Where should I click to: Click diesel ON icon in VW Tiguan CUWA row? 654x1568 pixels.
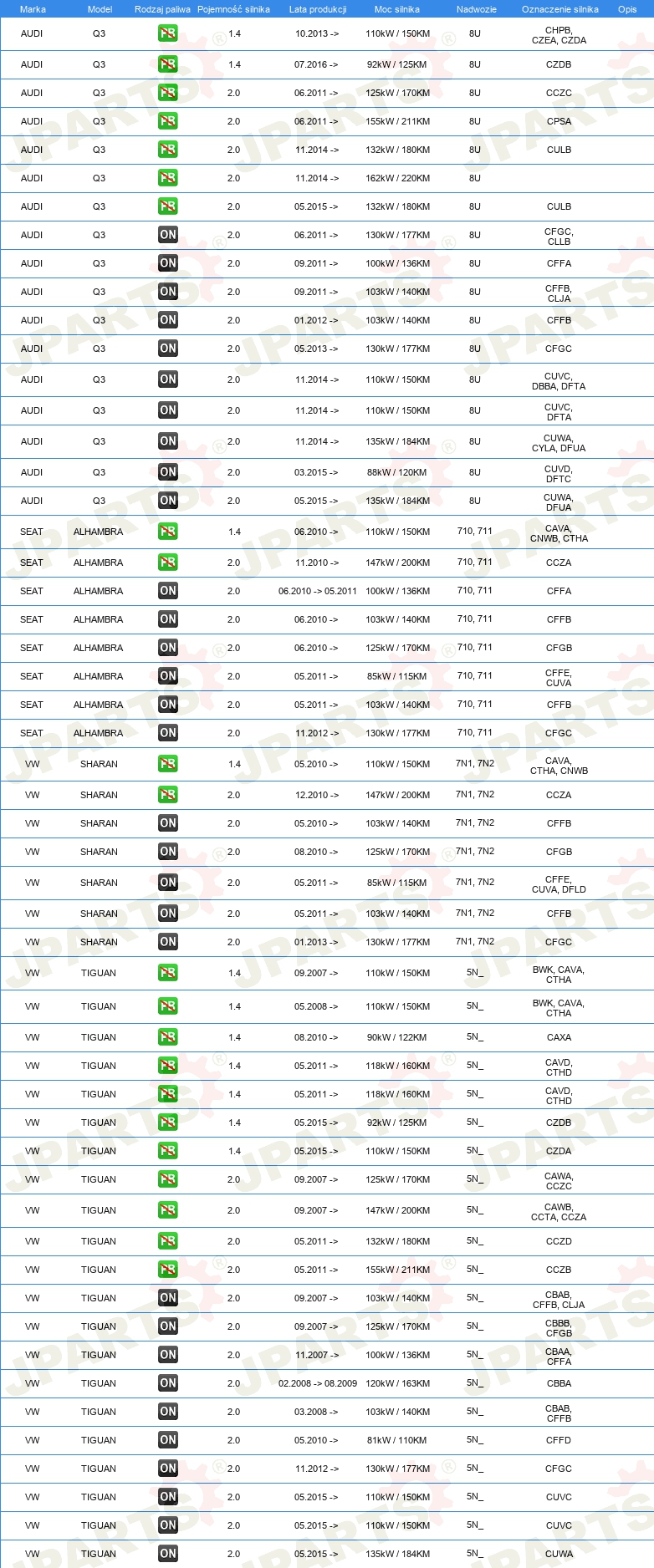(168, 1554)
